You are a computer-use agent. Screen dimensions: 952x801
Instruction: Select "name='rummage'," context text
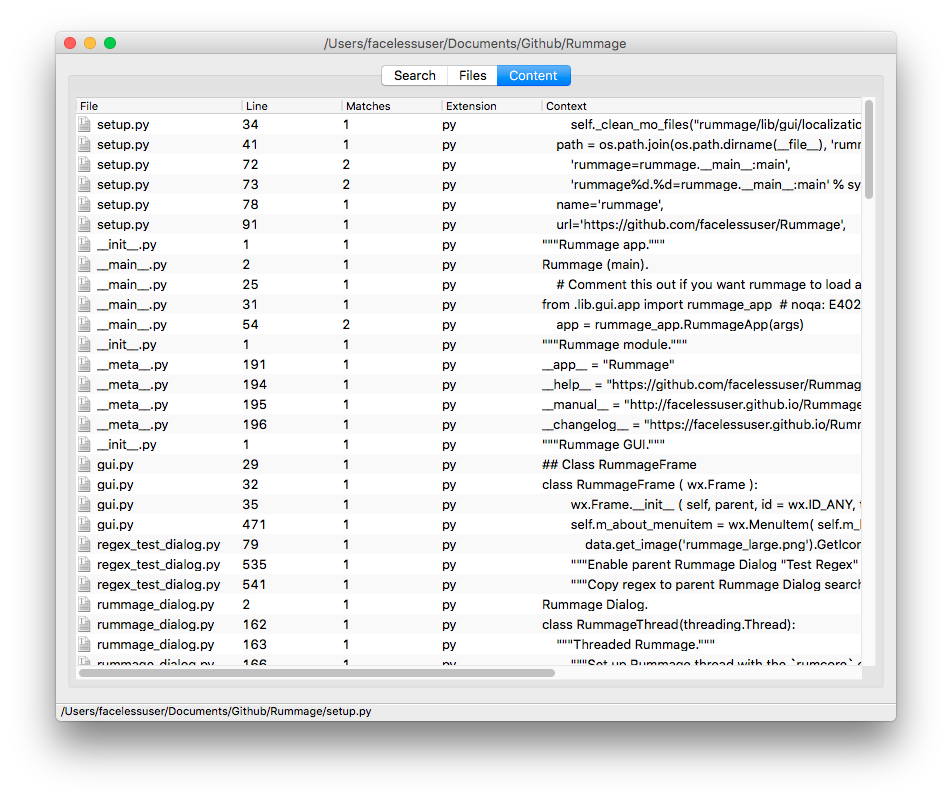pos(610,205)
